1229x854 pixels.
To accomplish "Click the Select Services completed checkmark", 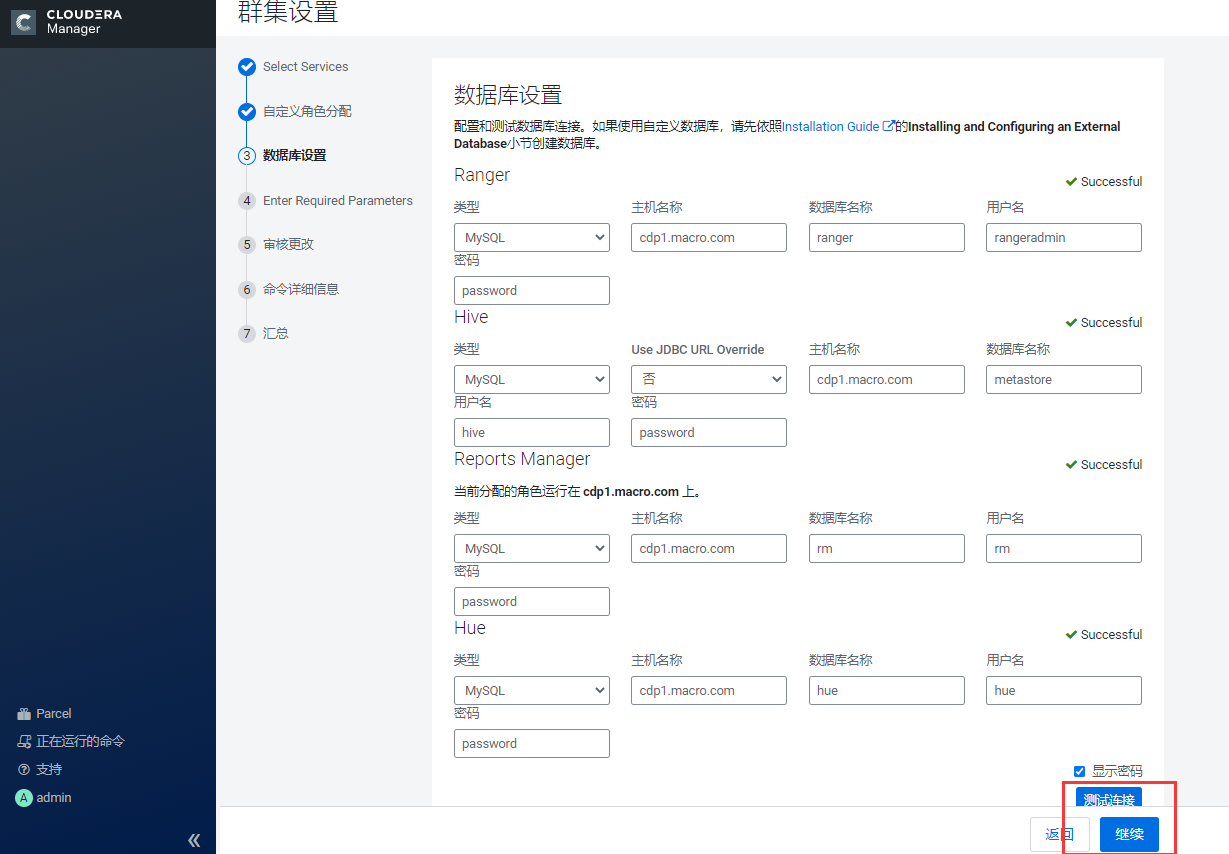I will click(247, 67).
